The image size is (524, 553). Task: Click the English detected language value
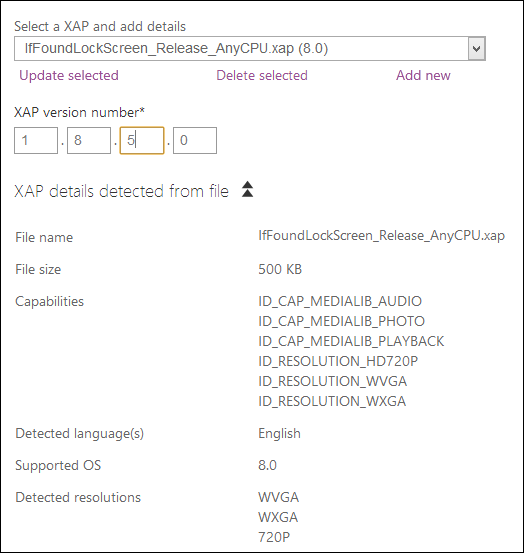(279, 433)
